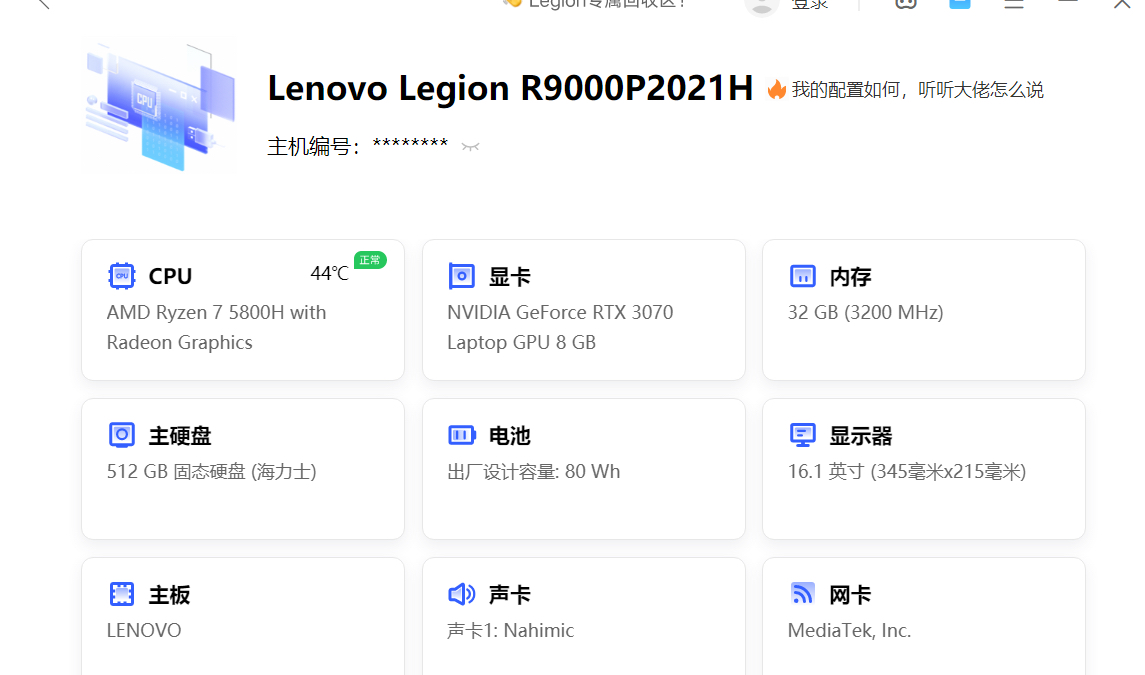Open the CPU card heading

click(170, 276)
